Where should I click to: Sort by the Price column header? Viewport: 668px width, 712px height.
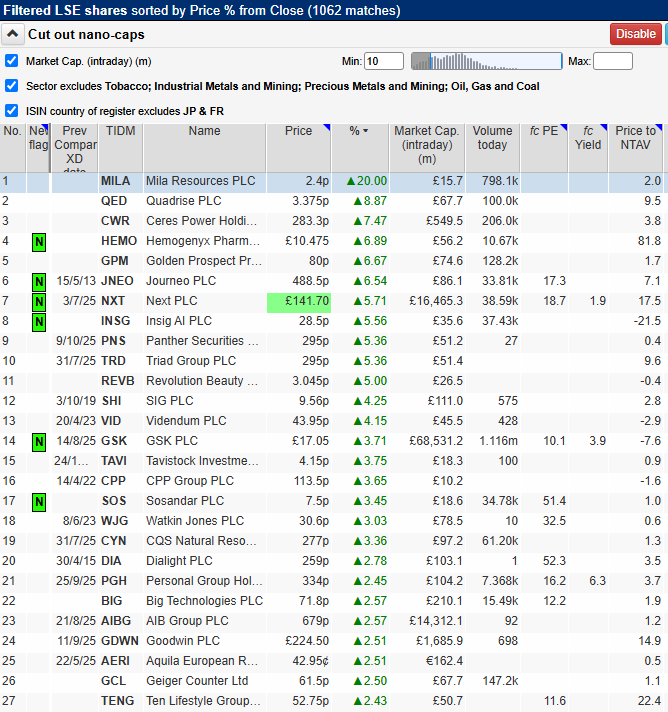pyautogui.click(x=298, y=148)
